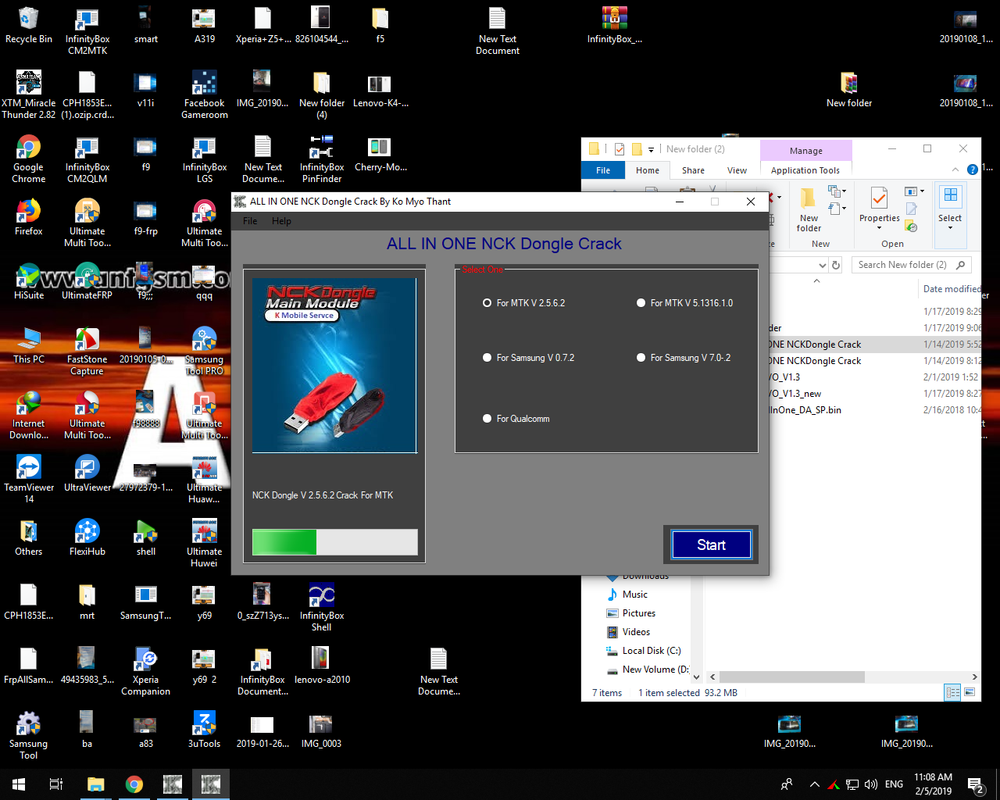The height and width of the screenshot is (800, 1000).
Task: Expand the address bar history dropdown
Action: 822,265
